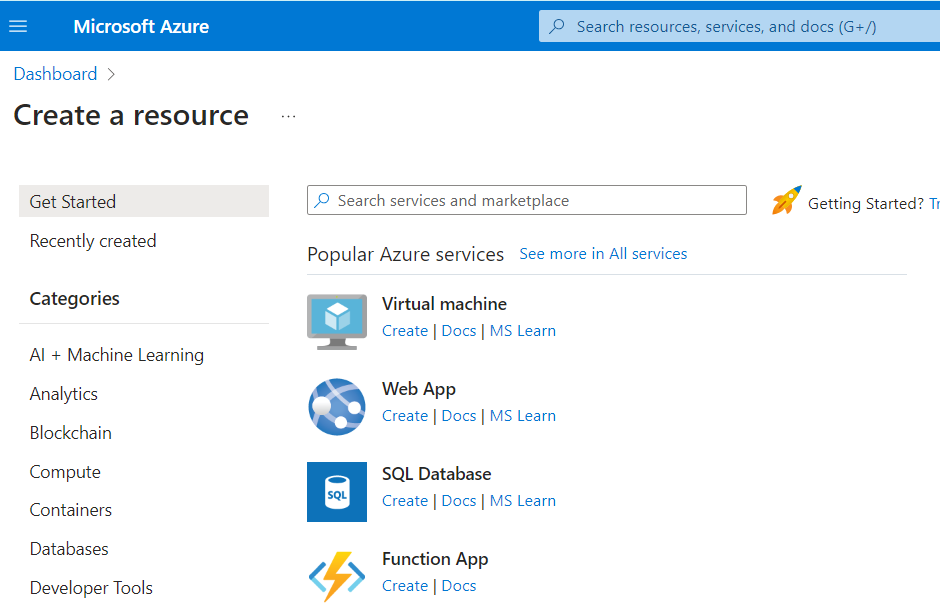
Task: Click Create under Virtual machine
Action: (x=405, y=330)
